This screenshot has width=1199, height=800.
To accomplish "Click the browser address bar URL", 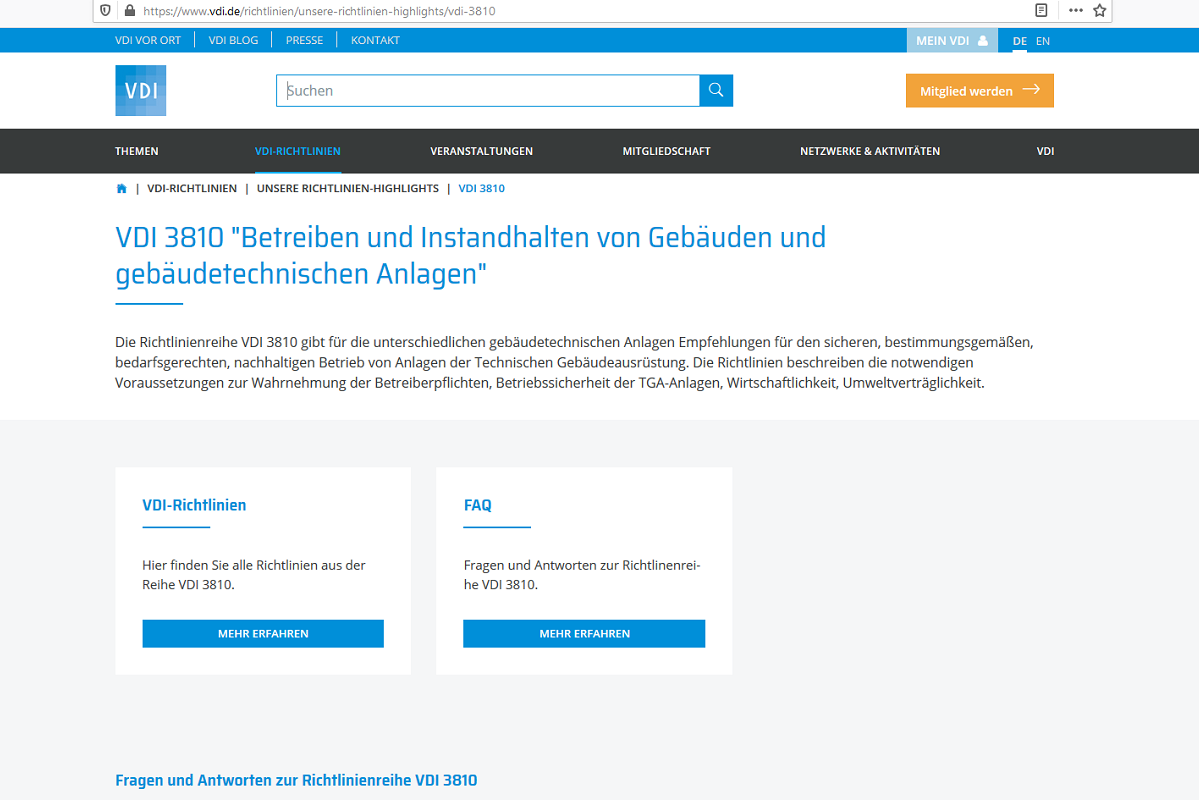I will [319, 11].
